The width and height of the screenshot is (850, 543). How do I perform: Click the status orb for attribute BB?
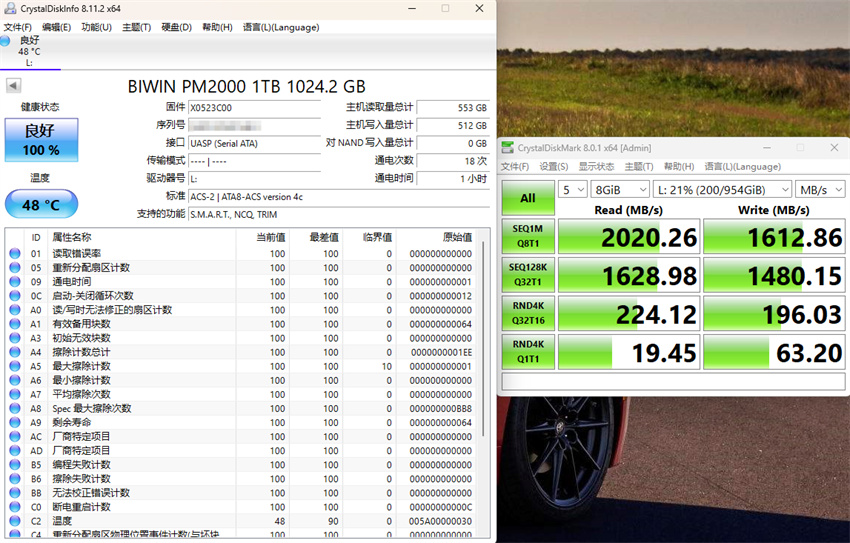pyautogui.click(x=15, y=493)
